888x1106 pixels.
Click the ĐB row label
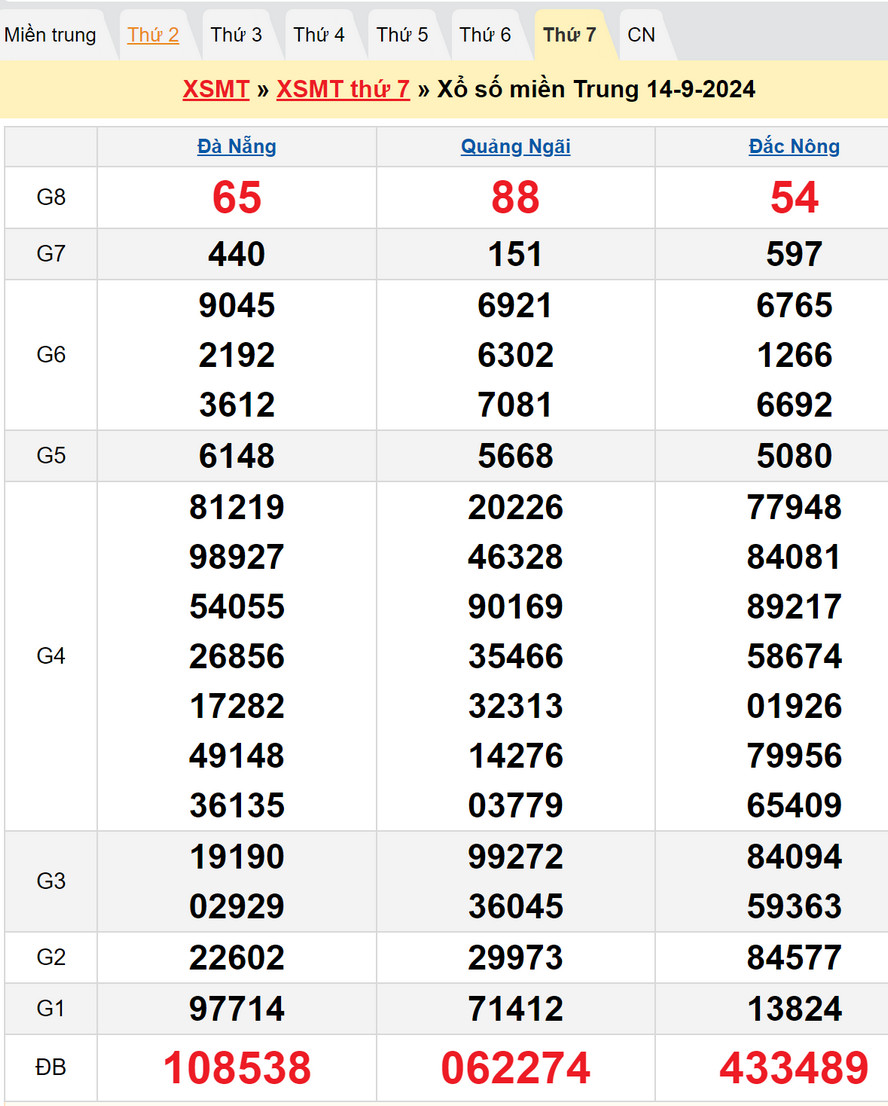51,1068
